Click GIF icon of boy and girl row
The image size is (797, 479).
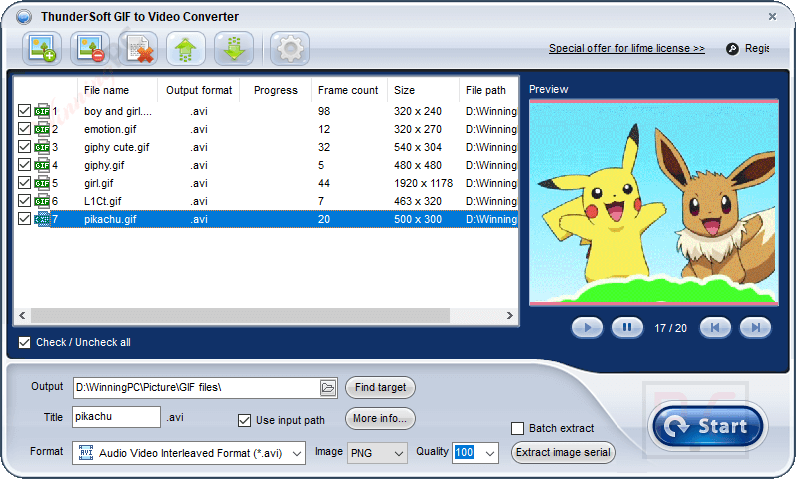pos(42,111)
